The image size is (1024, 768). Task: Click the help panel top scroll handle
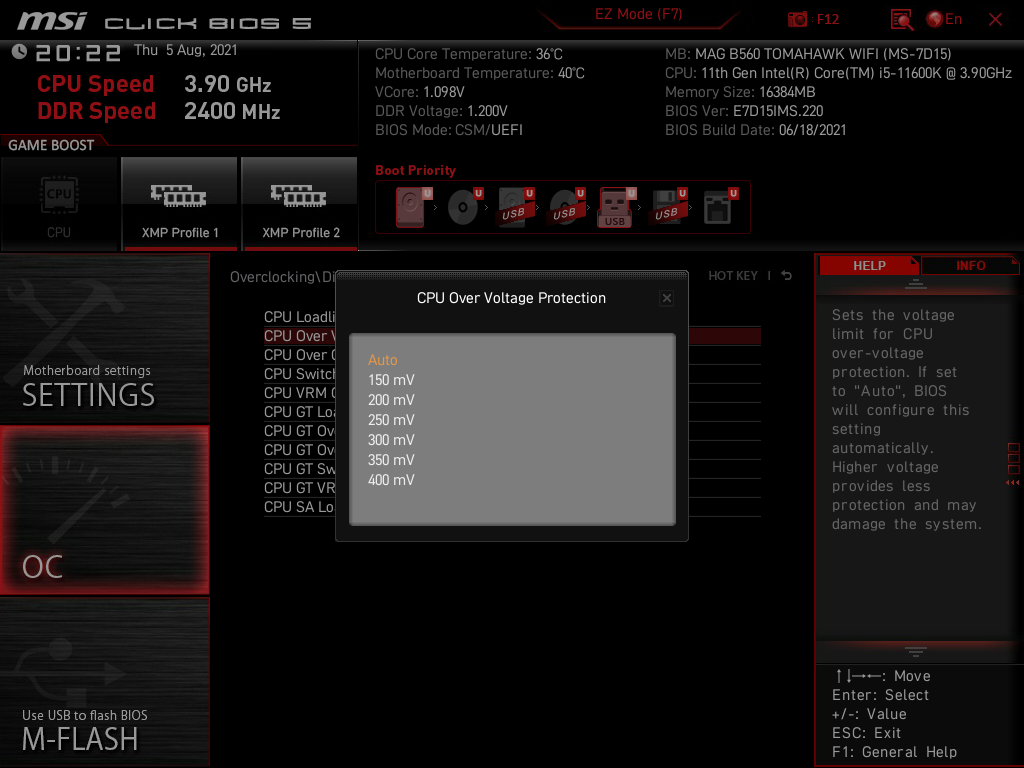click(x=916, y=284)
